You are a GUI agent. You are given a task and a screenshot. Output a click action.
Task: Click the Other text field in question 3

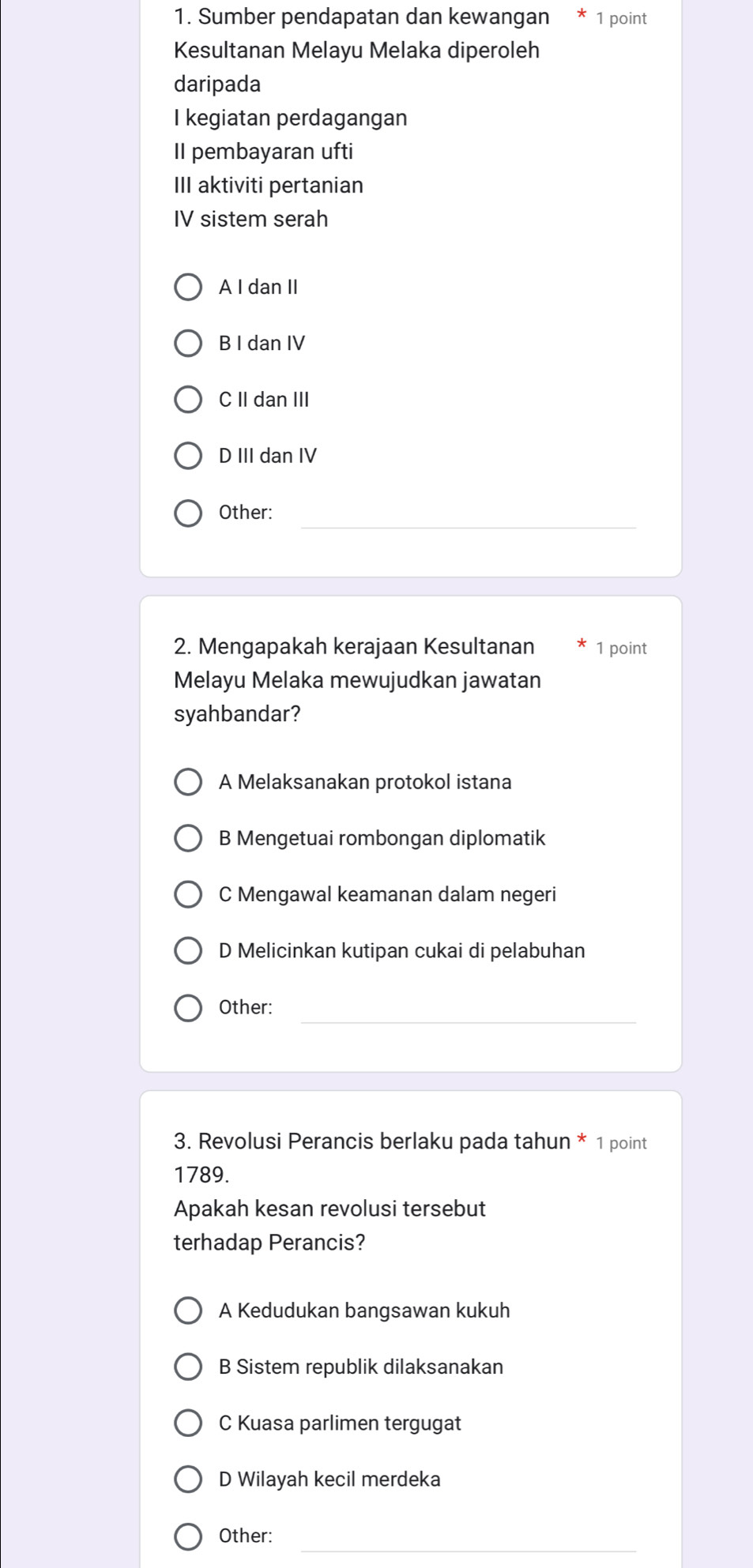469,1539
